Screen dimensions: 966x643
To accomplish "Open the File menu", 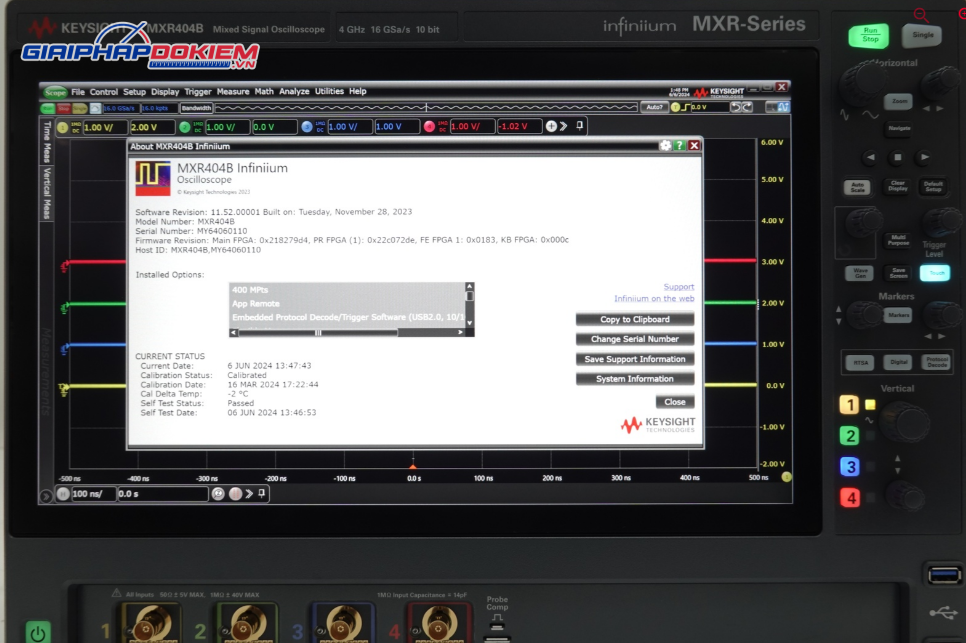I will [78, 92].
